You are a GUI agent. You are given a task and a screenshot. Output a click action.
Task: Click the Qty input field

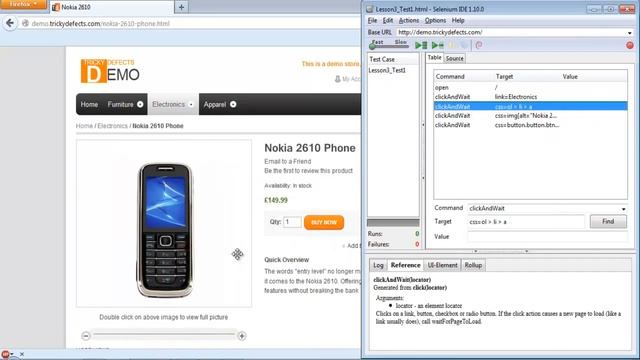(x=292, y=222)
